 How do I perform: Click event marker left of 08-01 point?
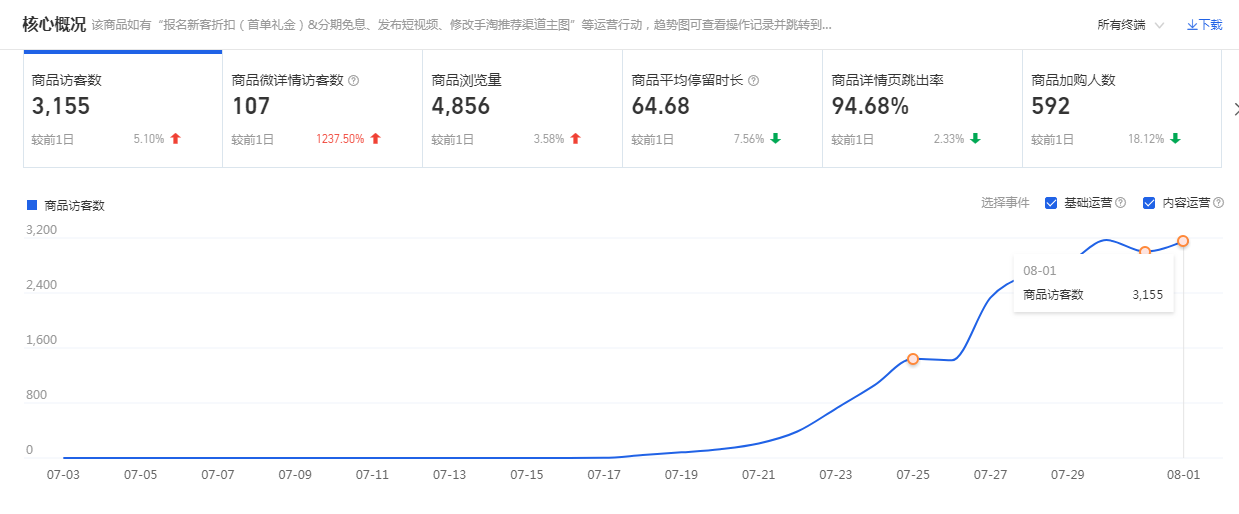click(x=1145, y=251)
